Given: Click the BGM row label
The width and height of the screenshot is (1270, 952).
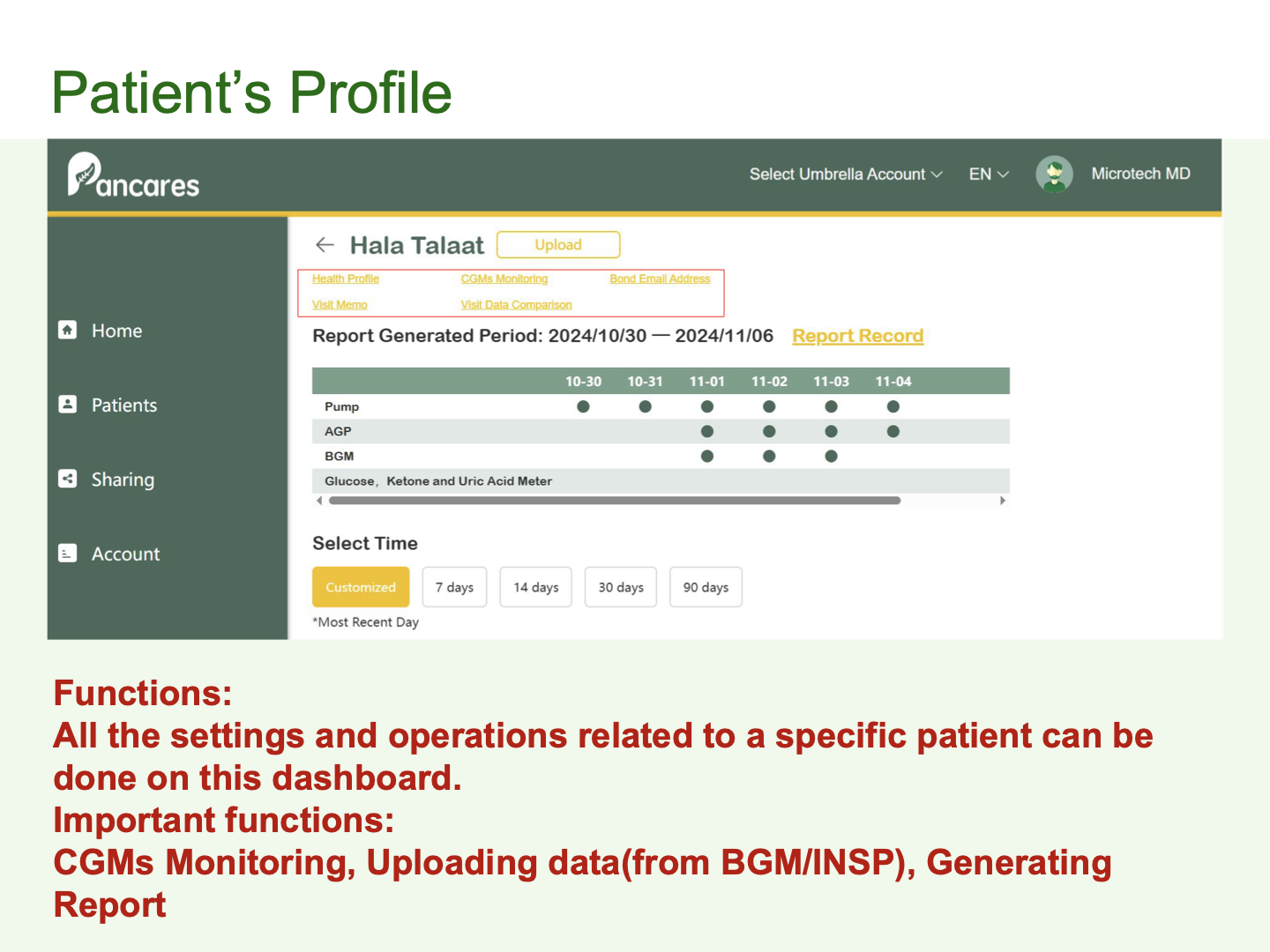Looking at the screenshot, I should click(x=339, y=456).
